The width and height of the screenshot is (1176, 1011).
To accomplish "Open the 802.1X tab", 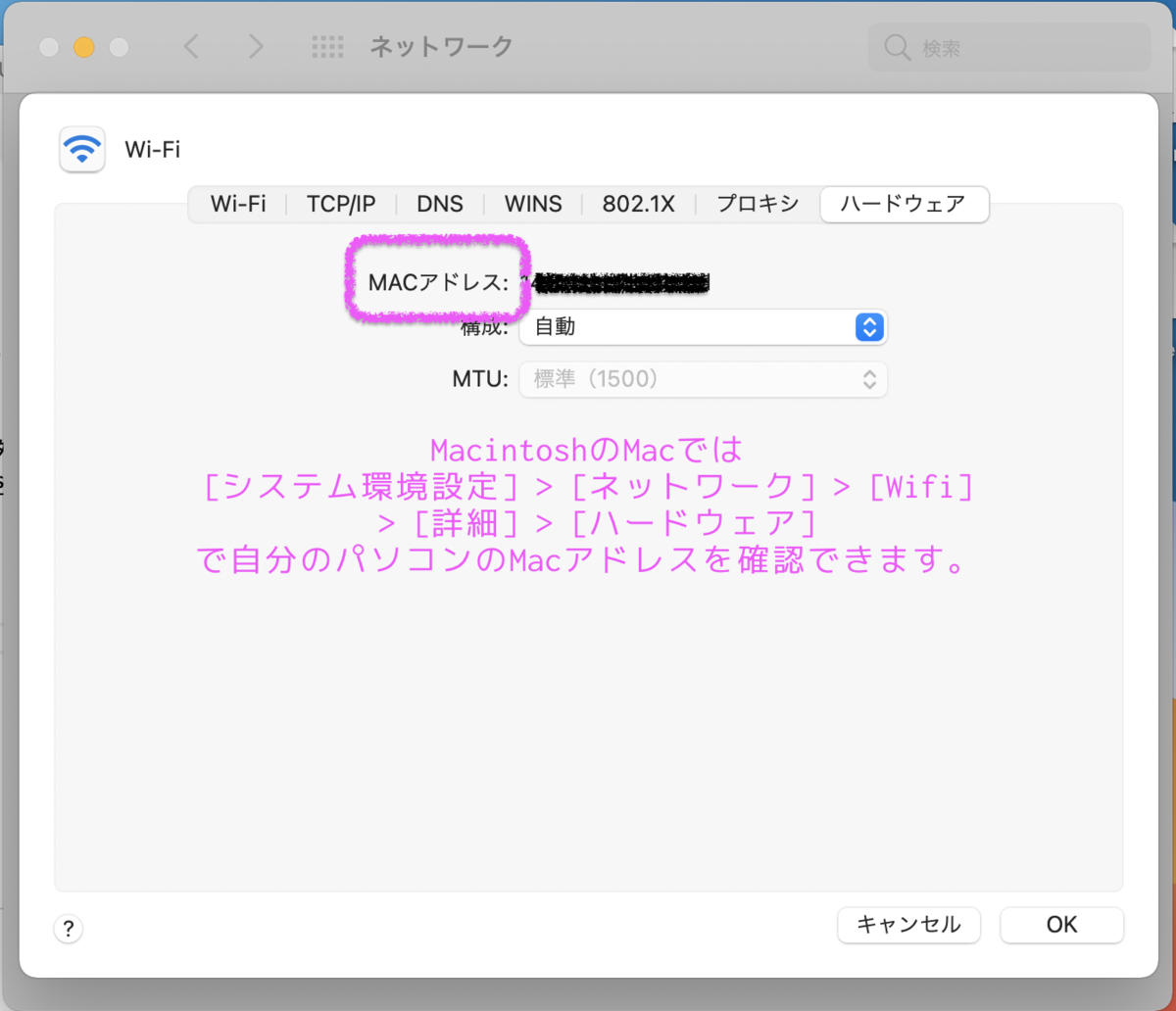I will 639,204.
